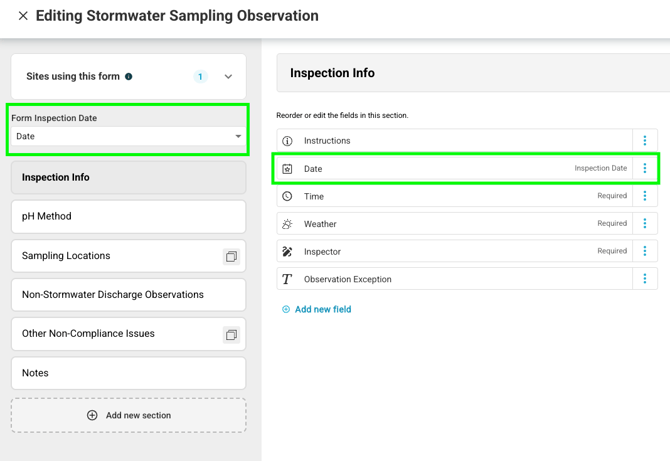
Task: Click the info icon beside Sites using this form
Action: (129, 77)
